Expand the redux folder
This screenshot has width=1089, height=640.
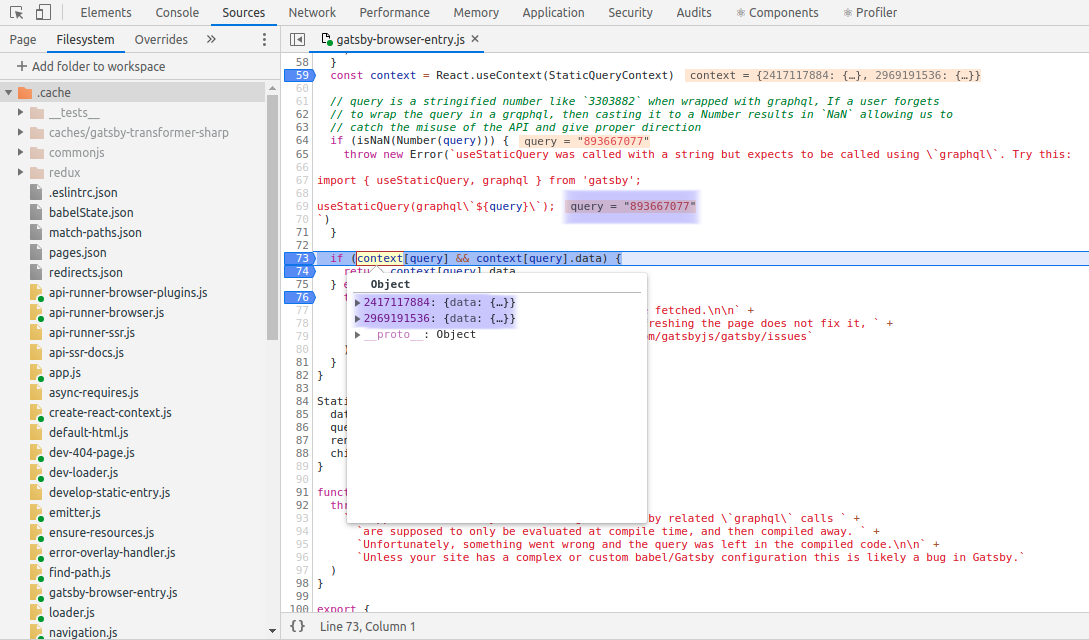[x=21, y=173]
